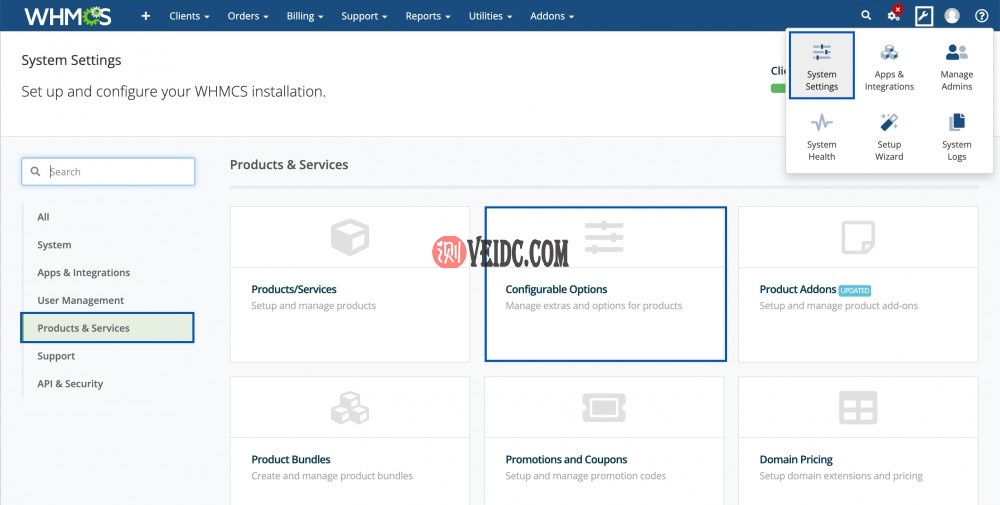Open Apps & Integrations from popup
The height and width of the screenshot is (505, 1000).
pos(889,66)
